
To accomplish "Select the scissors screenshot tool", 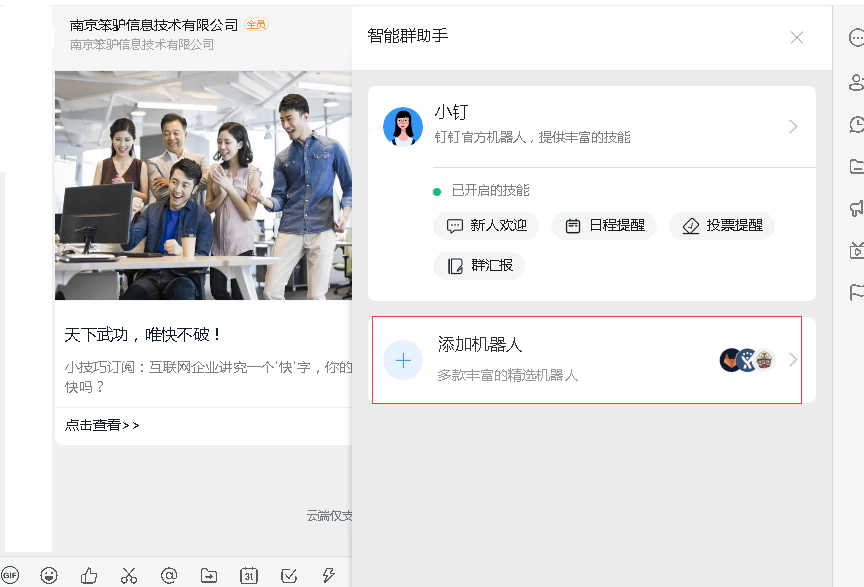I will pos(129,575).
